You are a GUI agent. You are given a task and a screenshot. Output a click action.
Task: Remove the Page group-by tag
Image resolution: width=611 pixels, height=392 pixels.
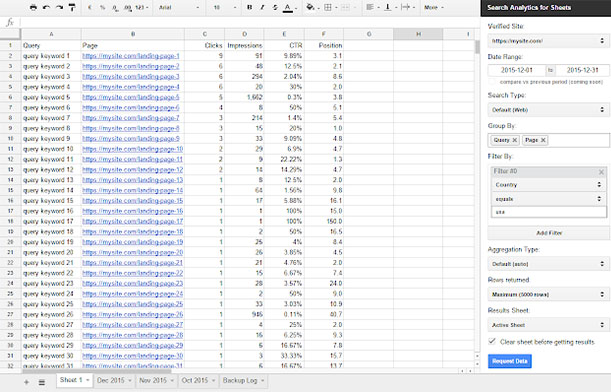point(543,140)
